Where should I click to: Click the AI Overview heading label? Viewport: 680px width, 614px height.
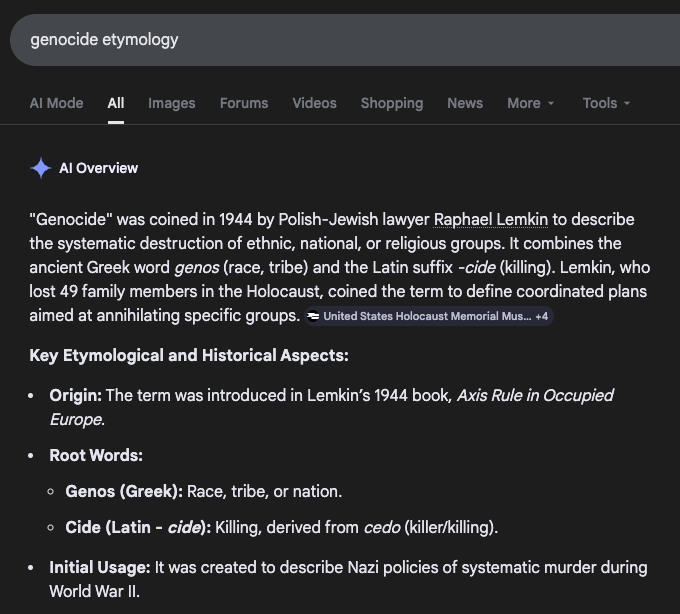pos(98,168)
